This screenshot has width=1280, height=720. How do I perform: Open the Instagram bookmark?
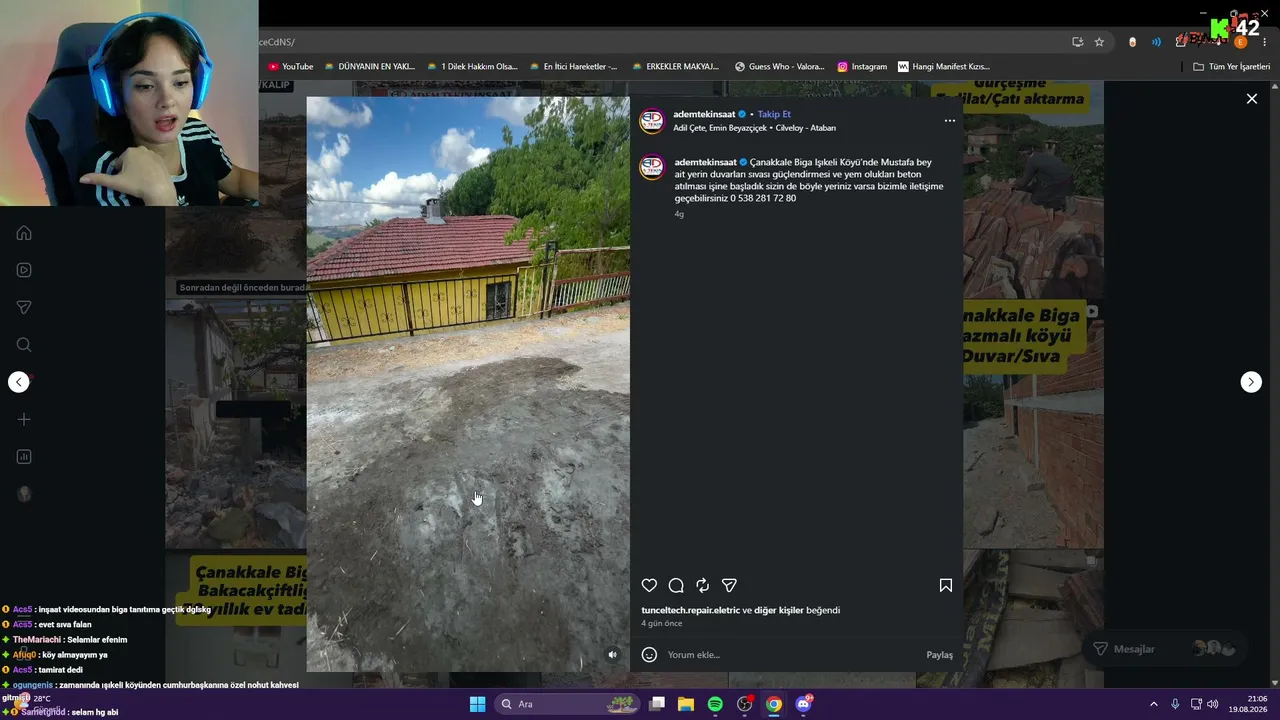click(862, 67)
